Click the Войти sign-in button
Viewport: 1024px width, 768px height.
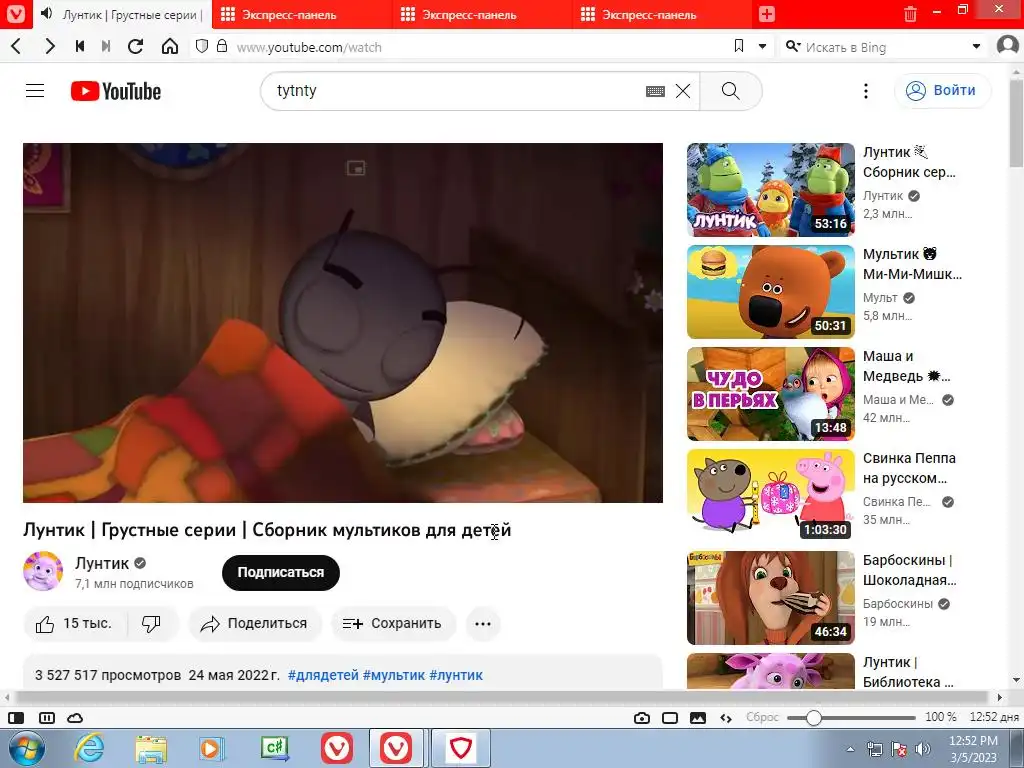[x=942, y=91]
